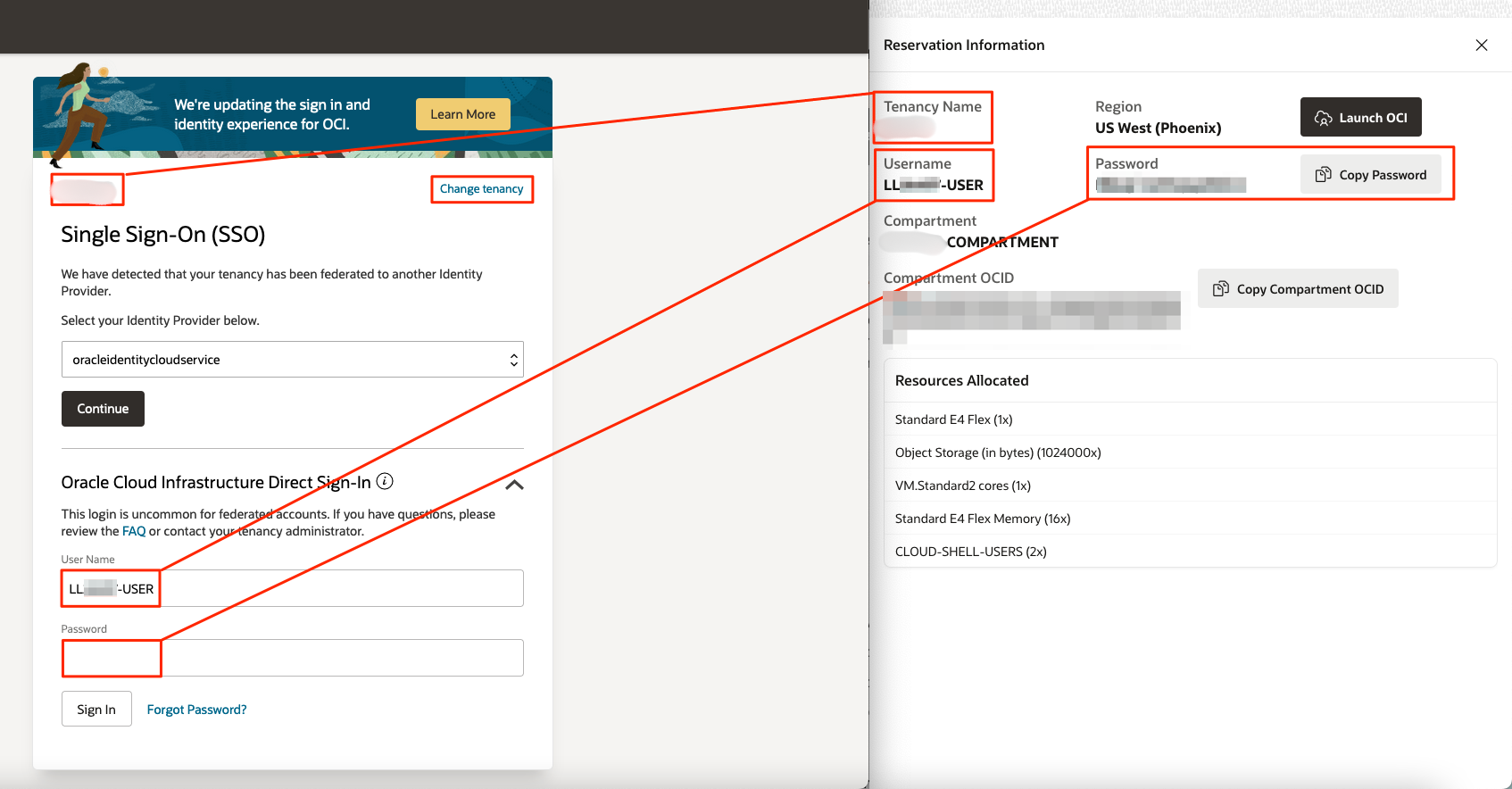Open the Learn More banner button
1512x789 pixels.
(x=462, y=114)
